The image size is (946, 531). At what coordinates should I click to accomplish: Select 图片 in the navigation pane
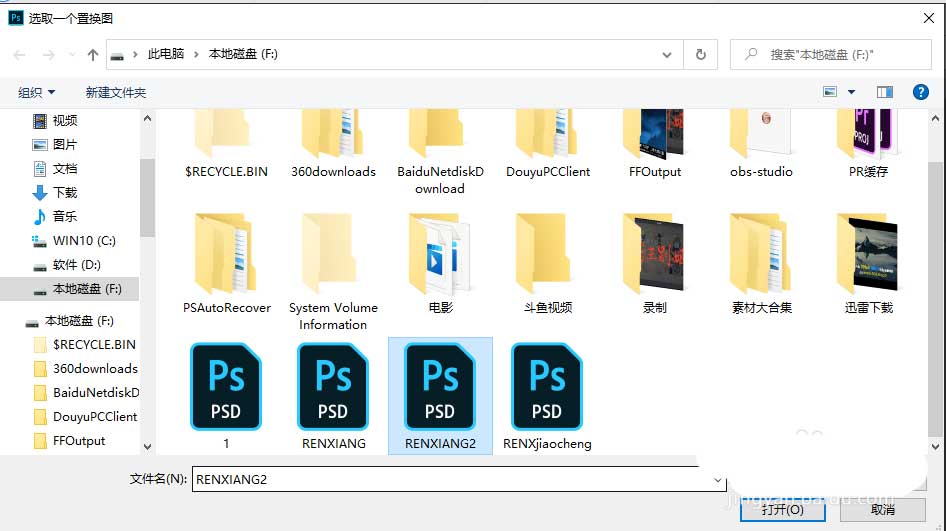pos(65,145)
